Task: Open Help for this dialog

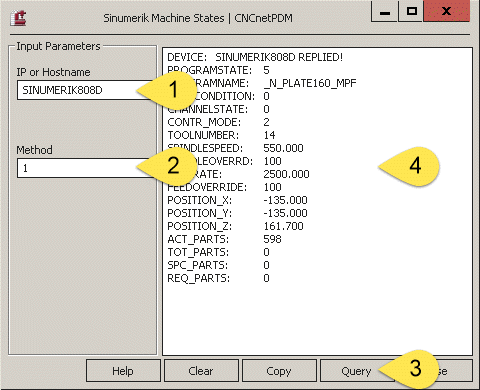Action: (123, 371)
